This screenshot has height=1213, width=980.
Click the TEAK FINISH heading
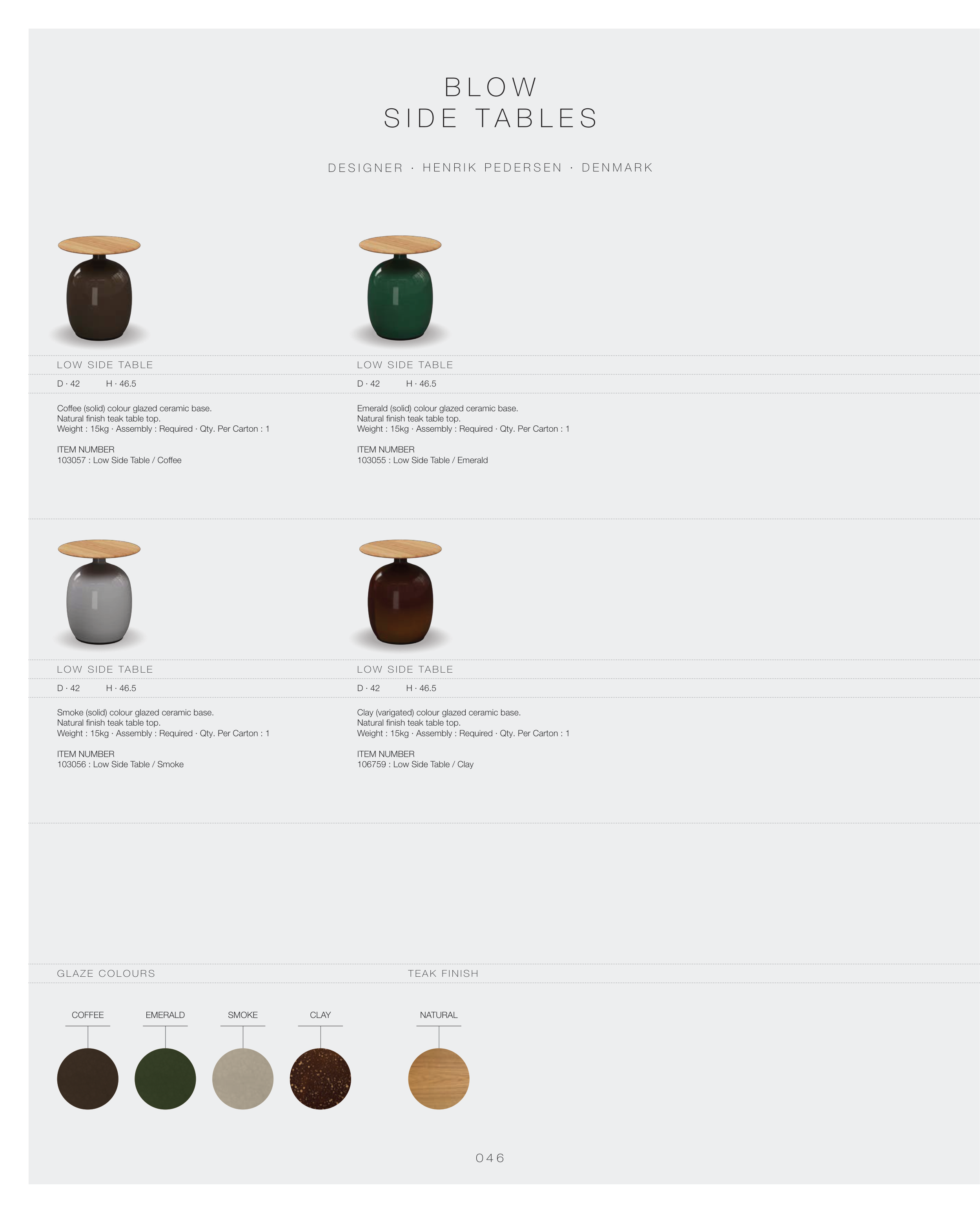[x=443, y=974]
